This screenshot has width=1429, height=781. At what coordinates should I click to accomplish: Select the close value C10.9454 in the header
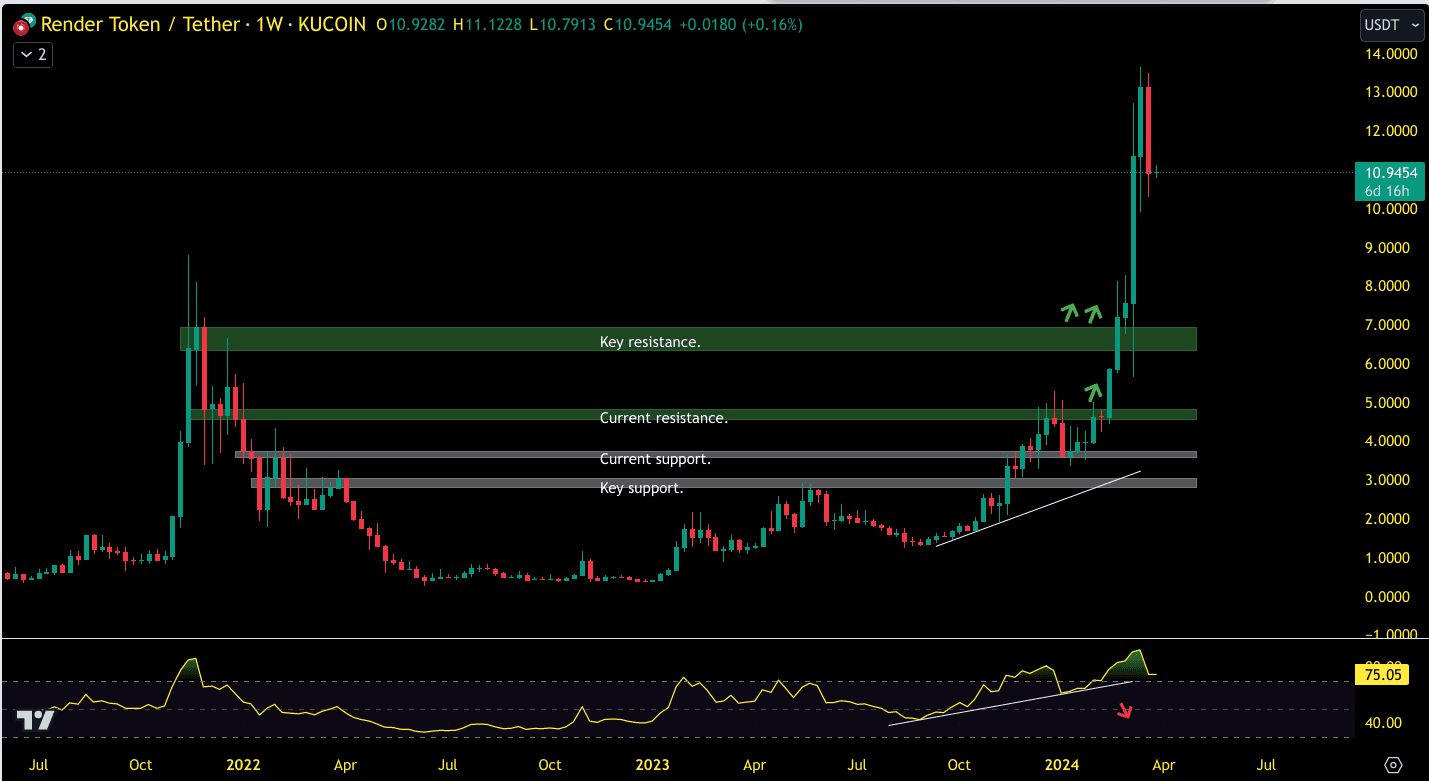tap(639, 24)
